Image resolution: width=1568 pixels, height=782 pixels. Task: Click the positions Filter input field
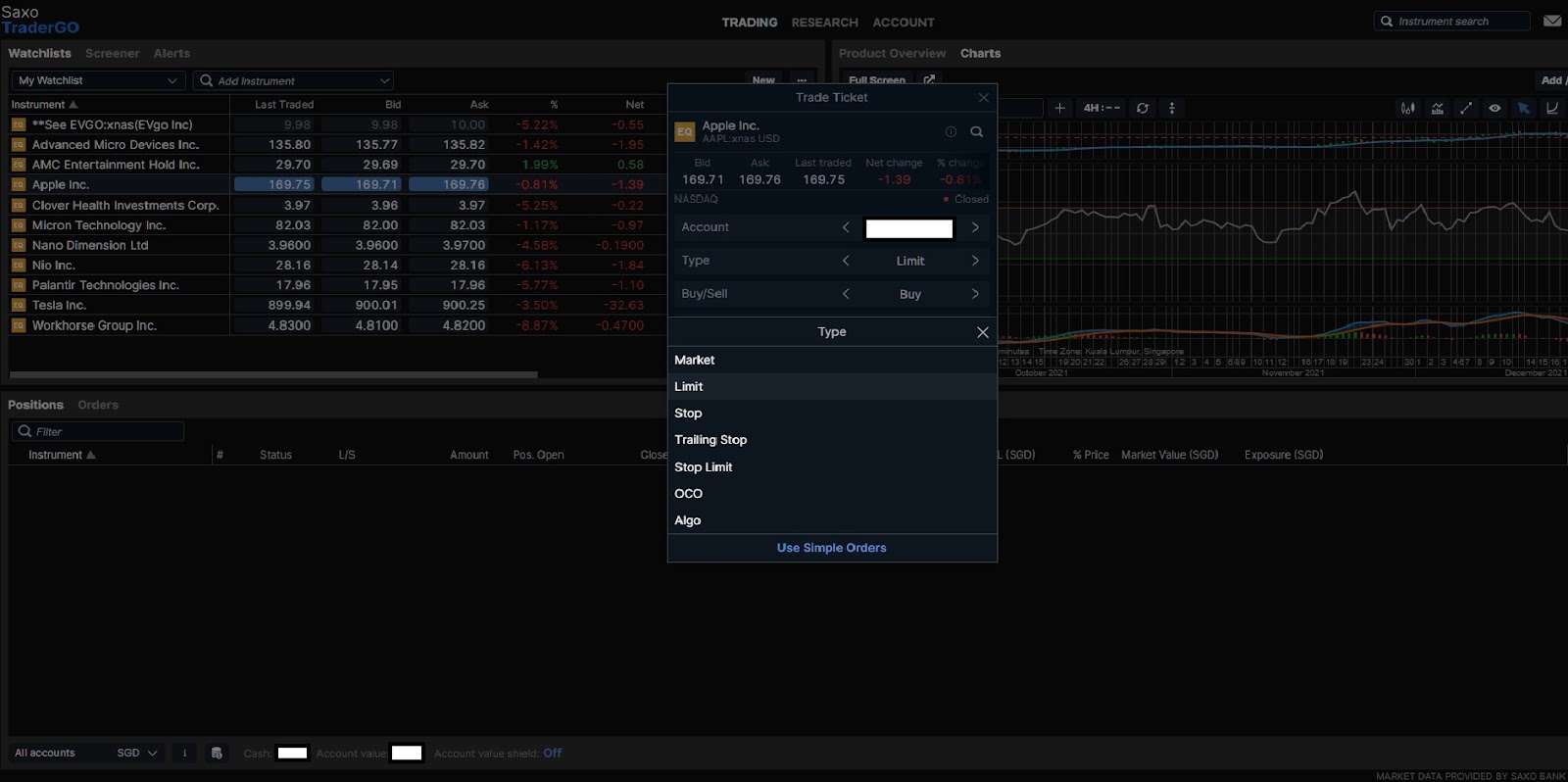(98, 431)
